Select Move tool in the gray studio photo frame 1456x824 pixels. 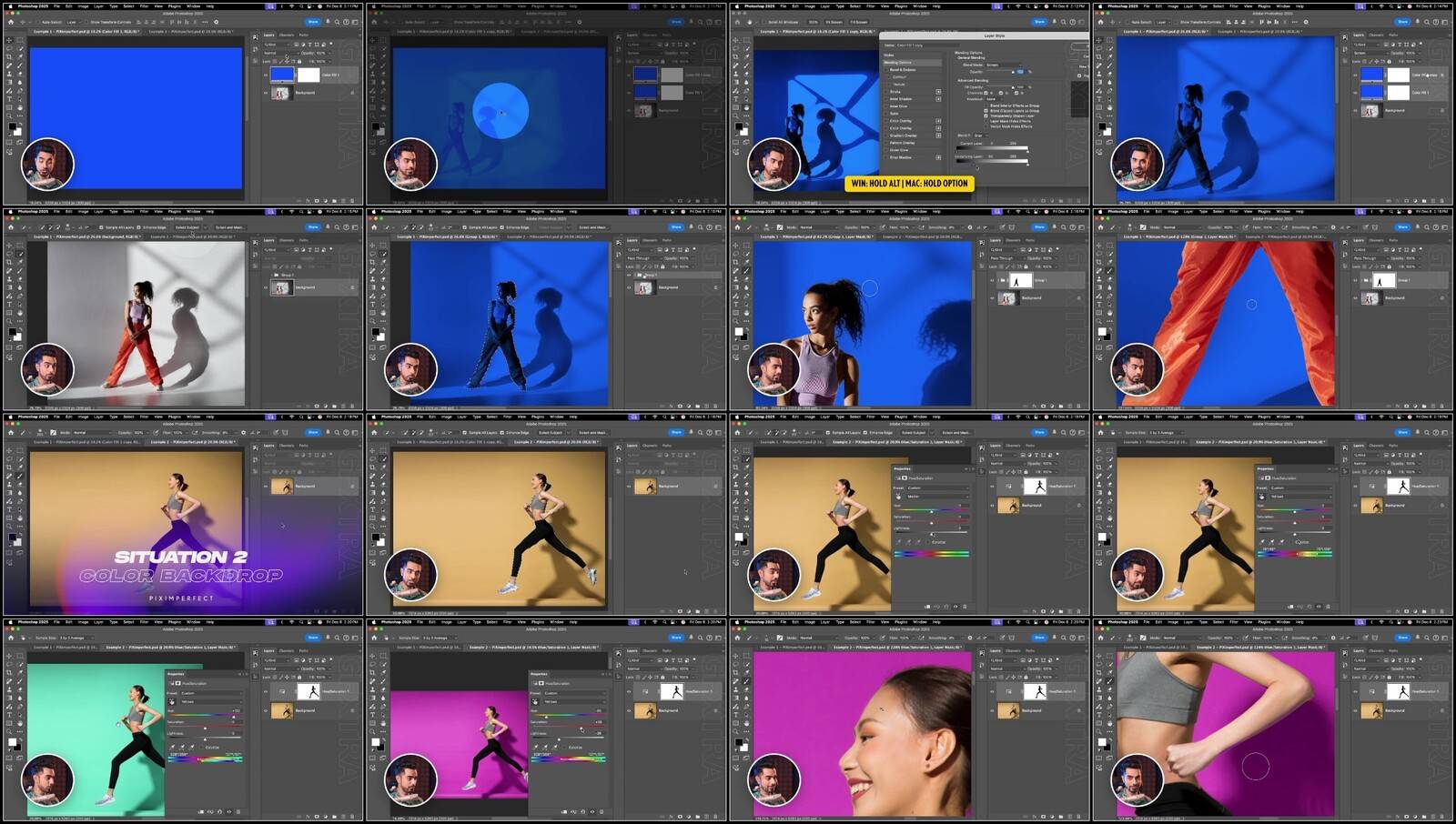9,246
